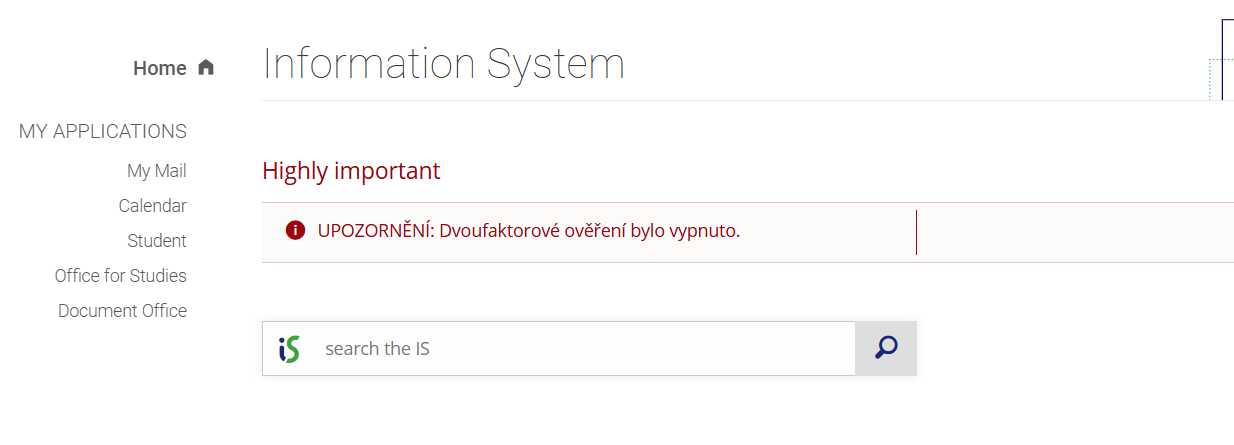The height and width of the screenshot is (445, 1234).
Task: Click the MY APPLICATIONS sidebar heading
Action: (x=103, y=131)
